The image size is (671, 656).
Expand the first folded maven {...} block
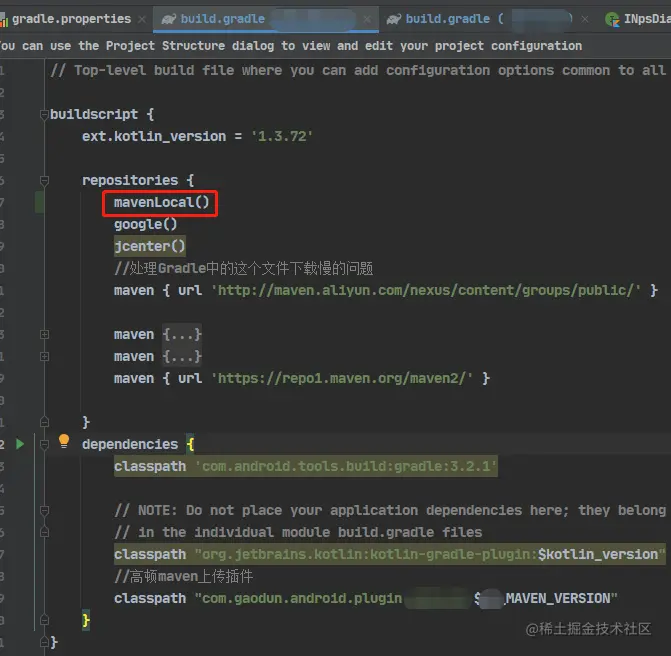point(44,334)
